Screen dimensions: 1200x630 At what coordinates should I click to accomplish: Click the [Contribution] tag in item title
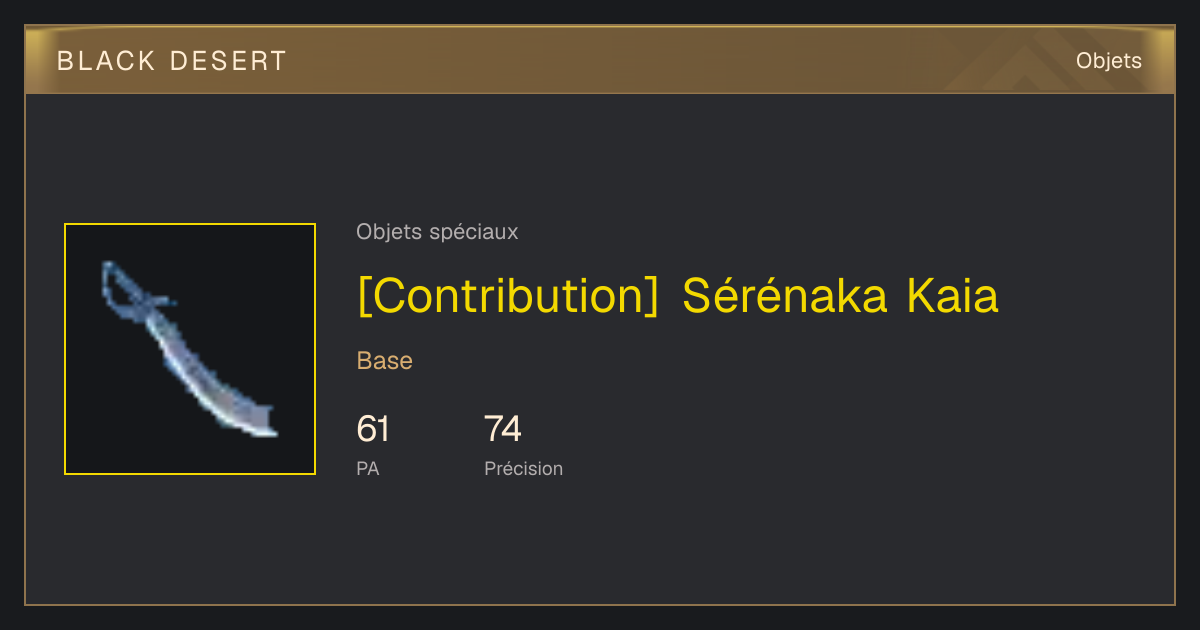[508, 296]
